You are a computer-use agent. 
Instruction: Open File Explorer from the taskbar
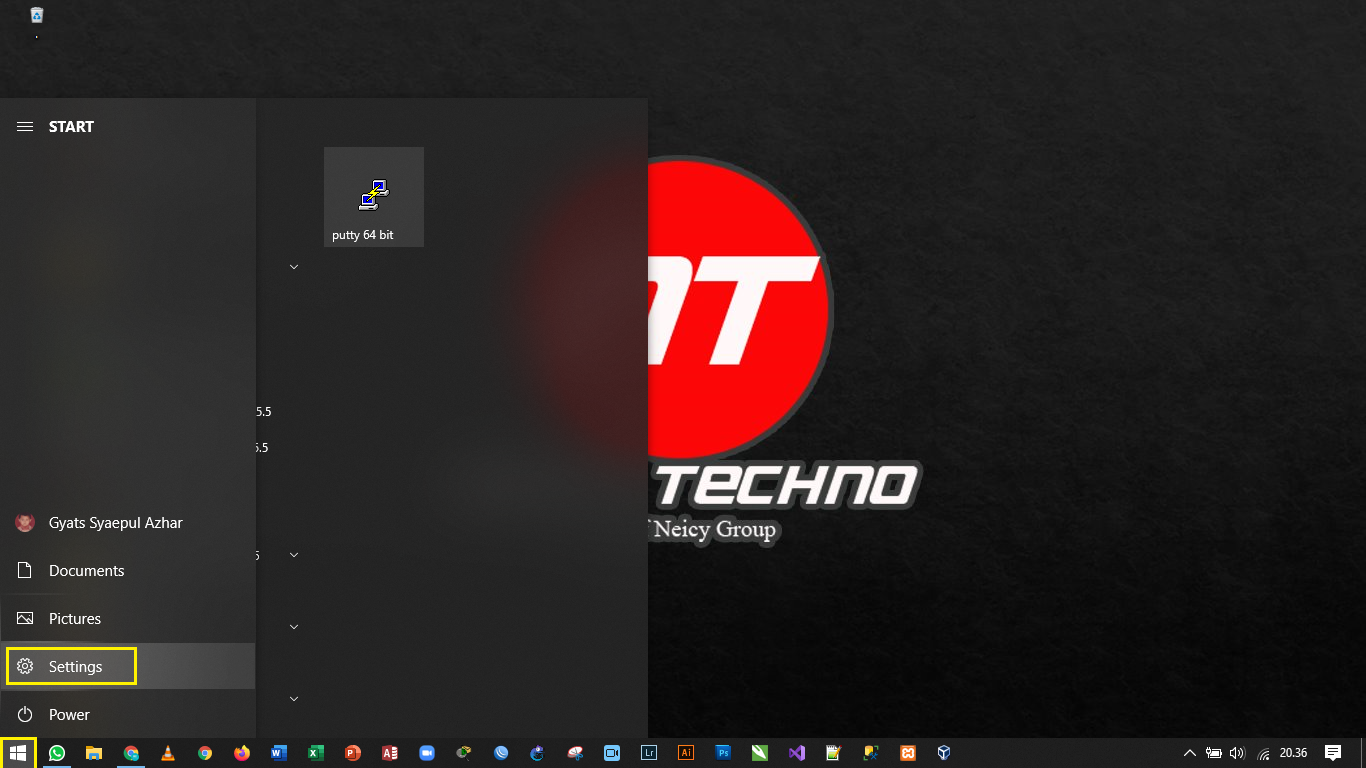point(94,753)
